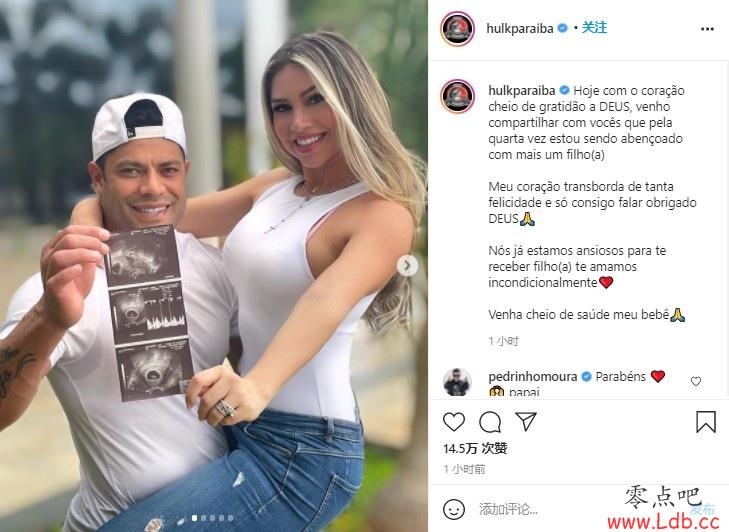Open pedrinhomoura's profile picture
The width and height of the screenshot is (729, 532).
(x=457, y=382)
